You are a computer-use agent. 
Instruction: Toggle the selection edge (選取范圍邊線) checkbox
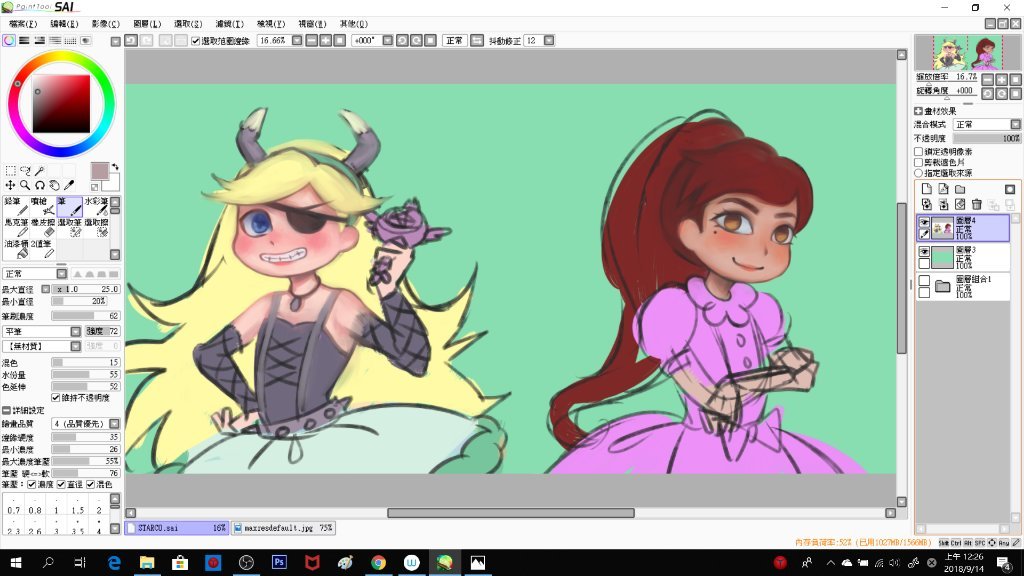point(195,40)
